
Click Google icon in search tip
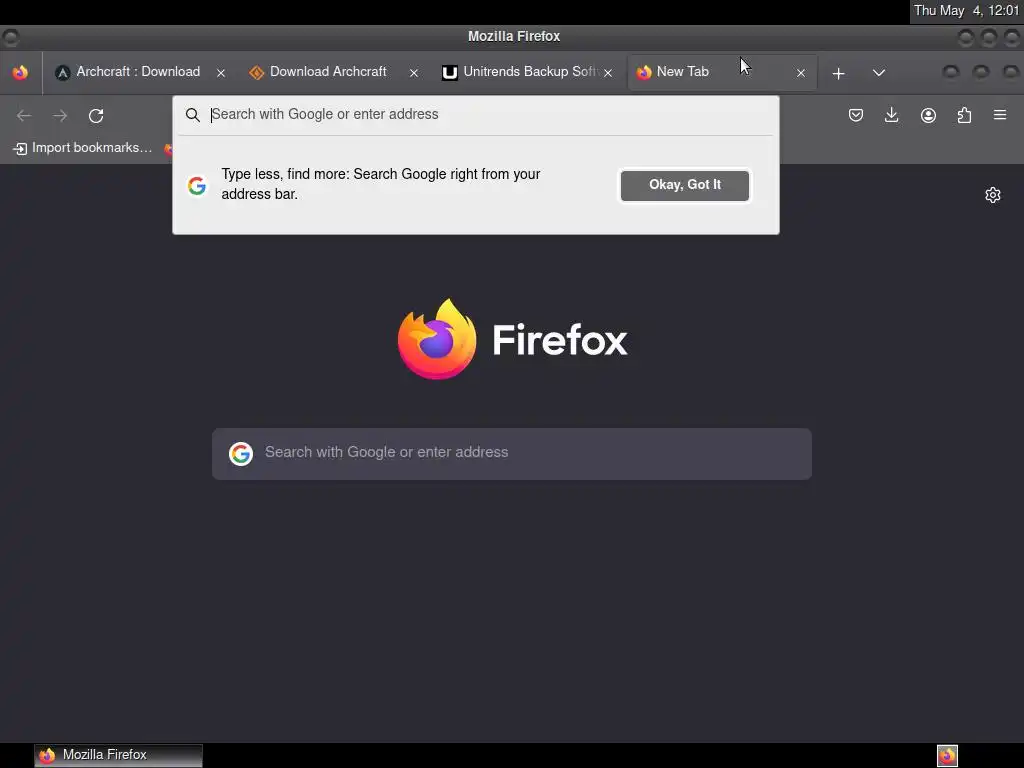(197, 185)
